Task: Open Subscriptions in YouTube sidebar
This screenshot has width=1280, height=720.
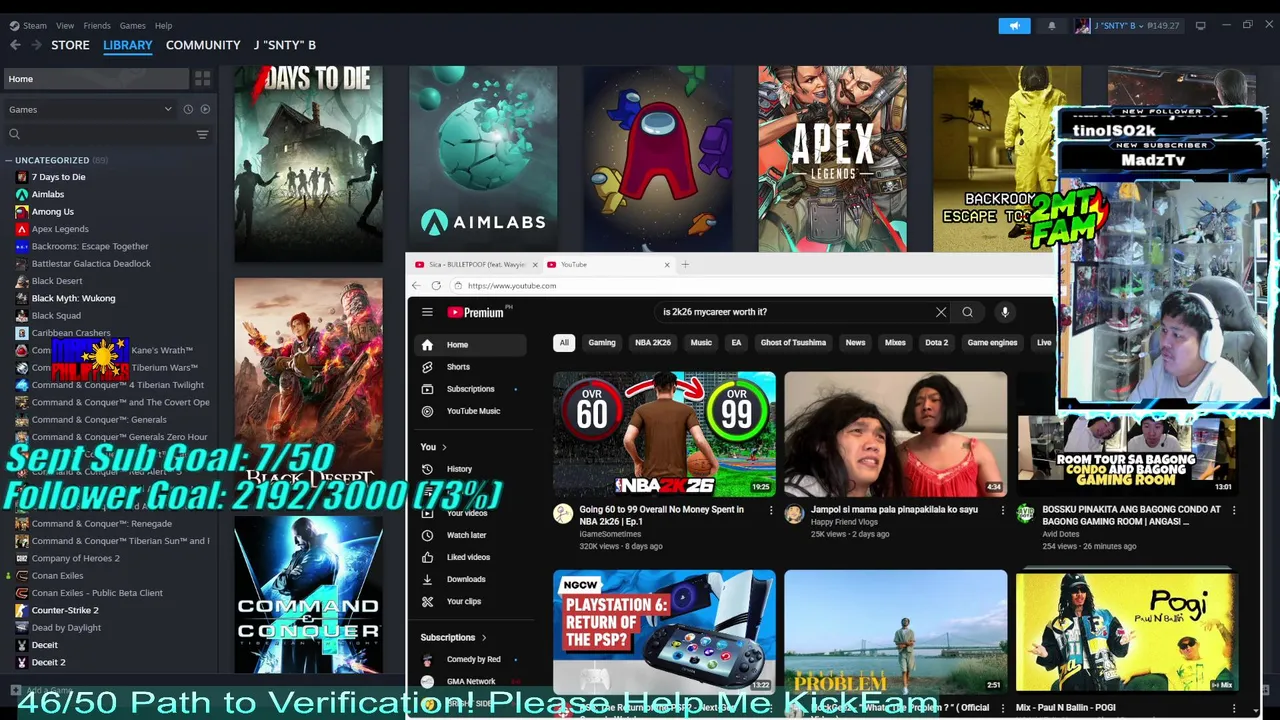Action: 470,389
